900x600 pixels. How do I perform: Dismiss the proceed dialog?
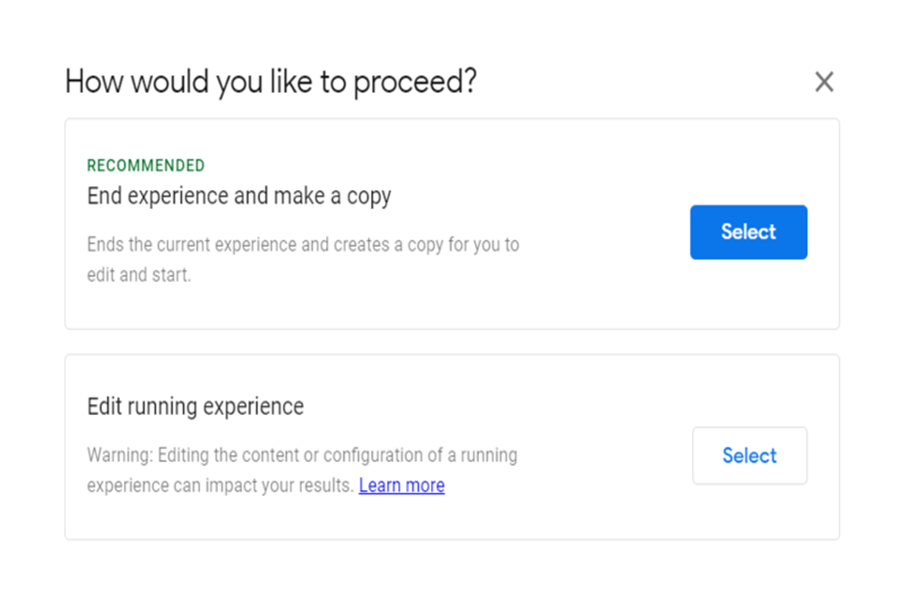tap(824, 82)
